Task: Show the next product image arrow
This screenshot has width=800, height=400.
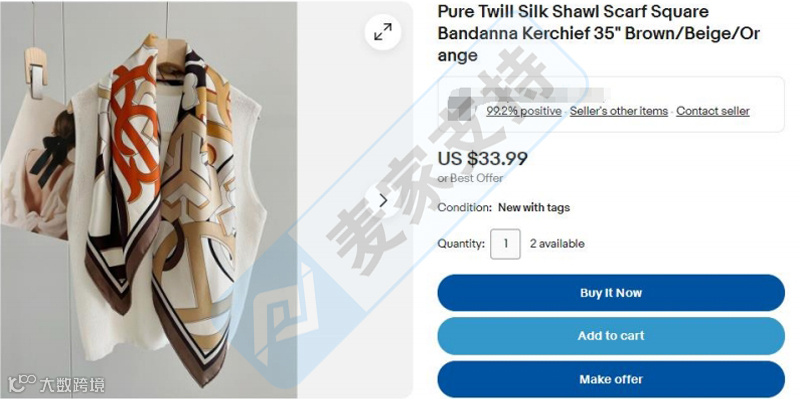Action: point(383,201)
